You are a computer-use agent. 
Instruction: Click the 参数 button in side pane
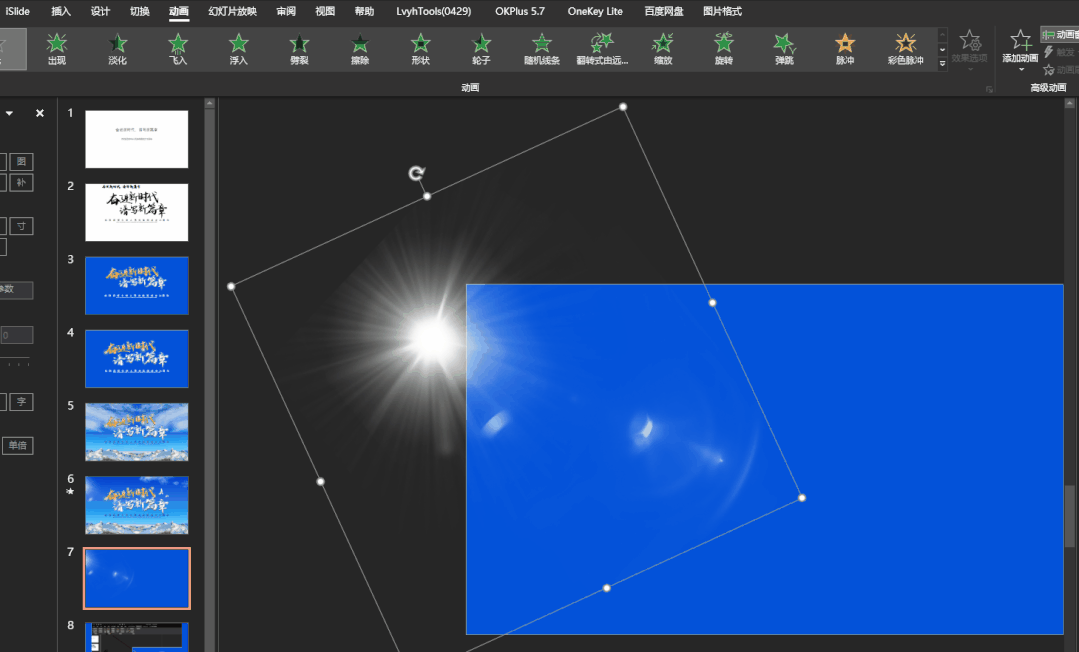(15, 289)
